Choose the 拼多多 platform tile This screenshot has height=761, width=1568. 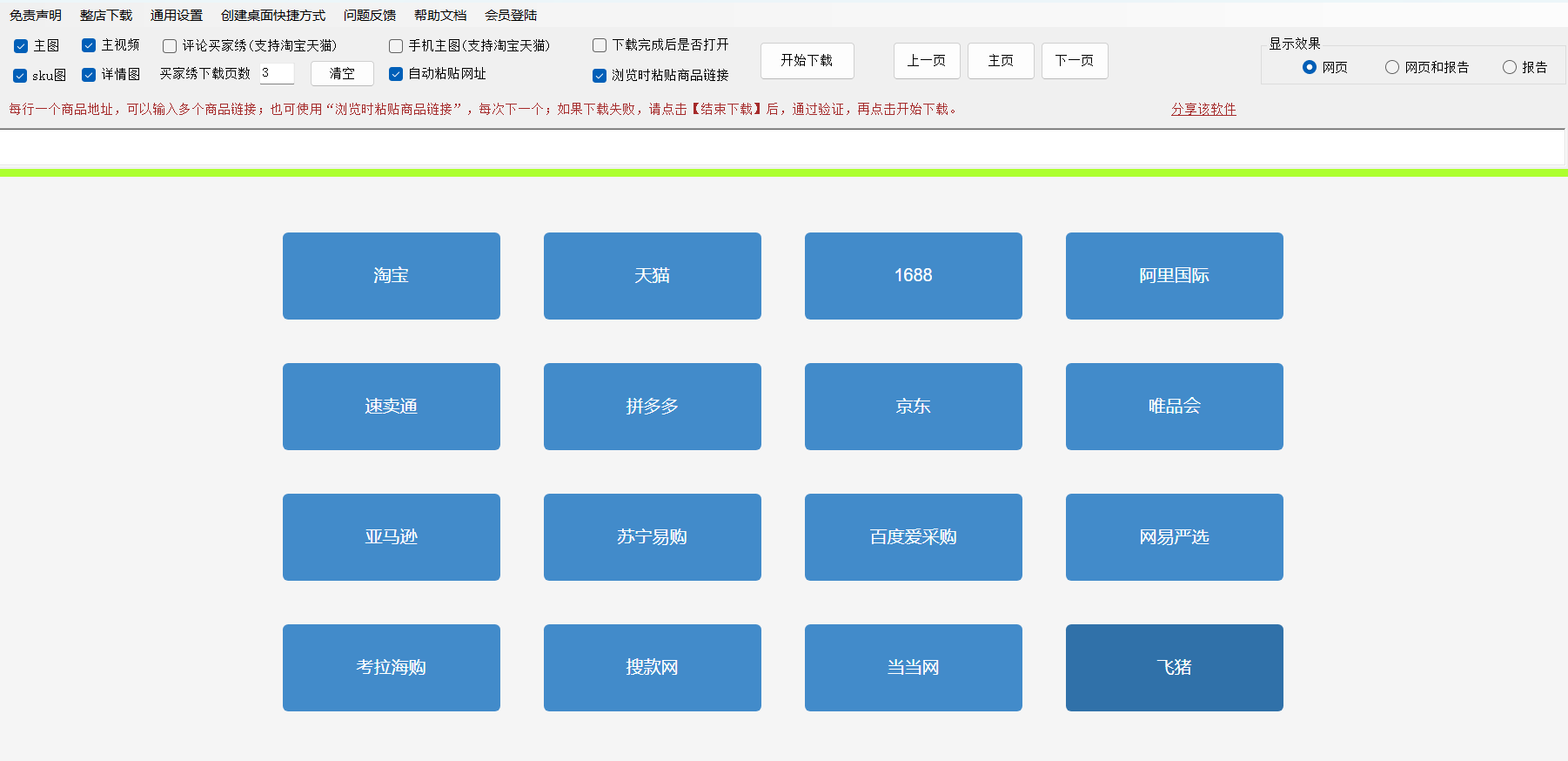[652, 407]
